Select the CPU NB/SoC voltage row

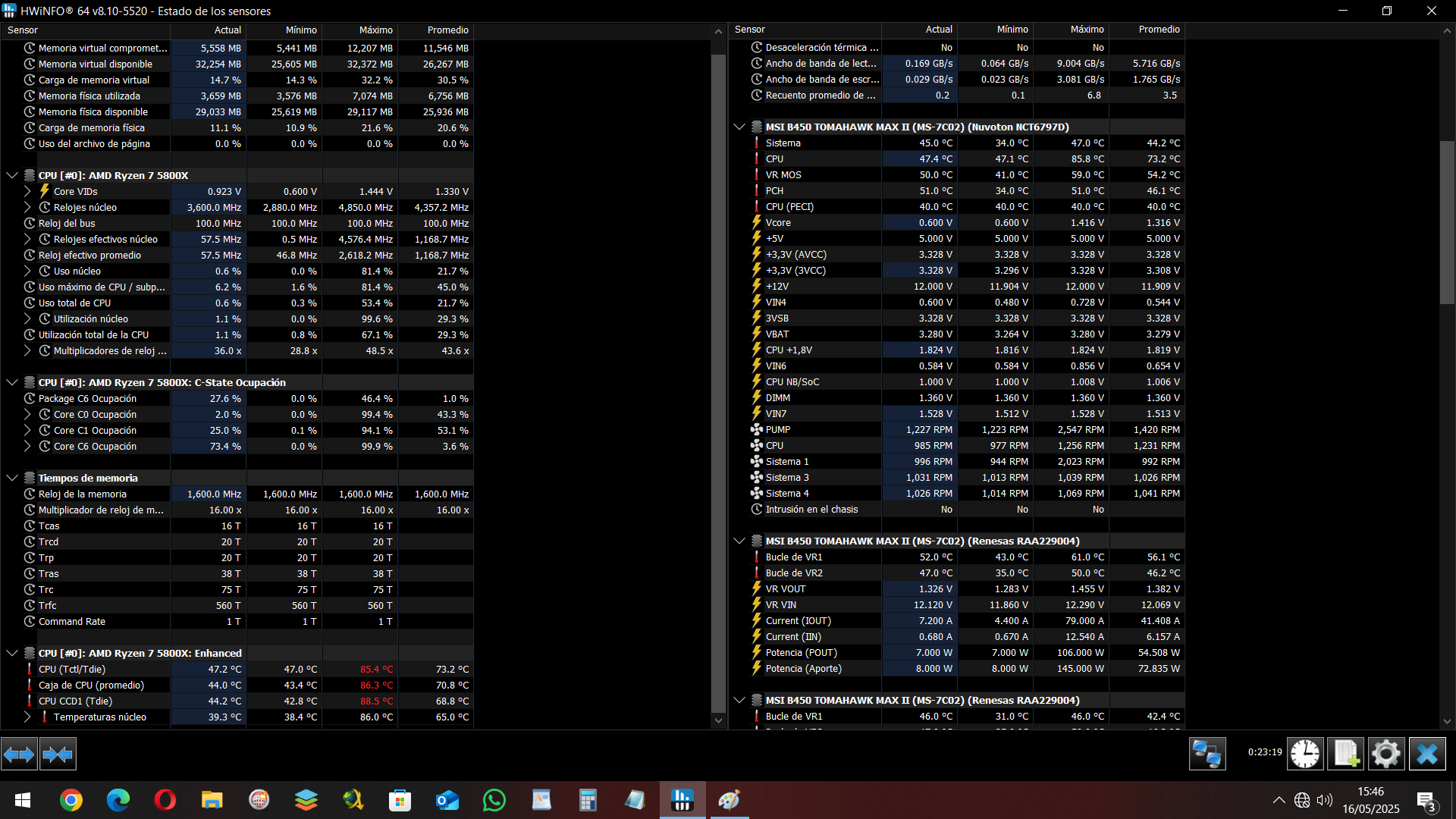(x=957, y=382)
